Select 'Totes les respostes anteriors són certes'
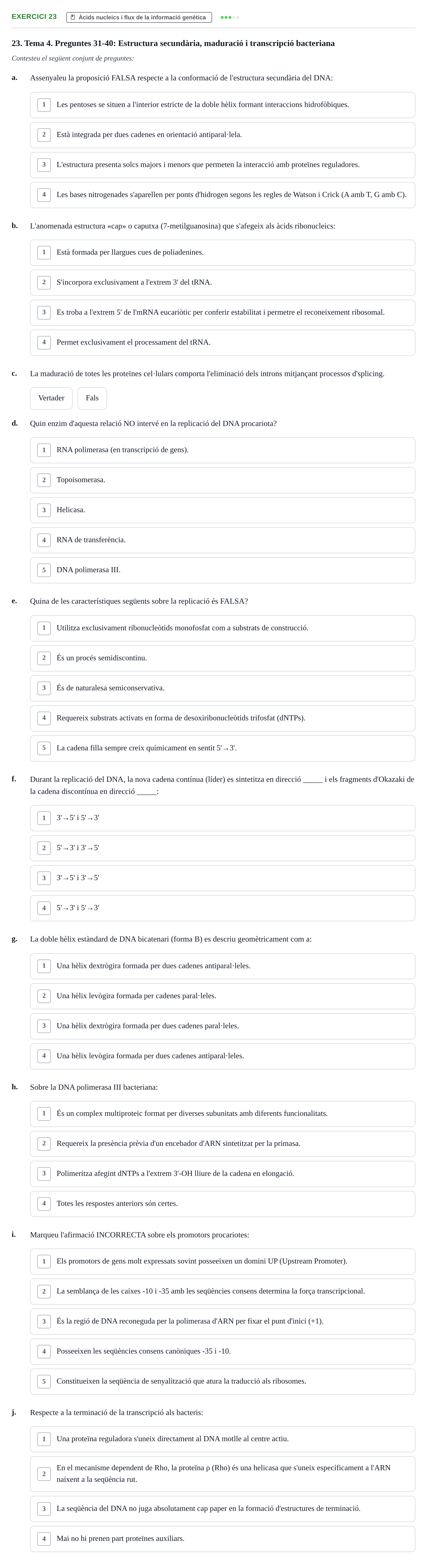The width and height of the screenshot is (427, 1568). pos(222,1204)
